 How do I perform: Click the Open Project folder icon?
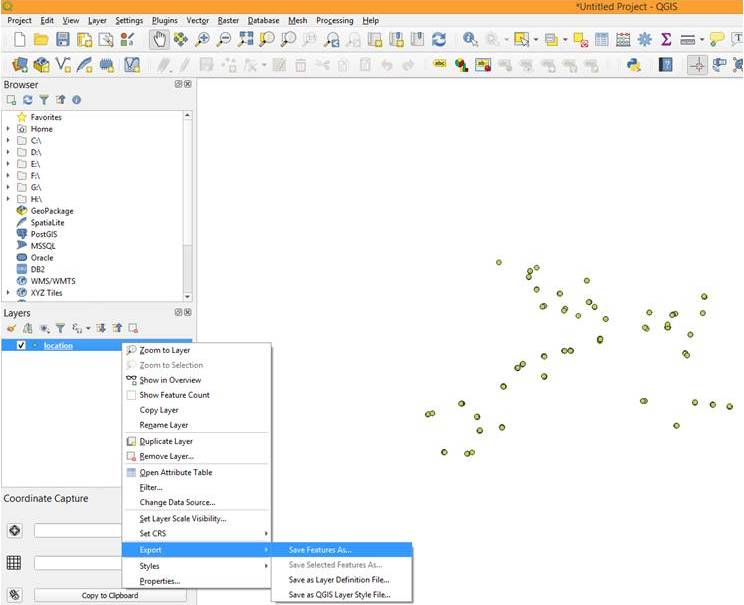point(41,40)
